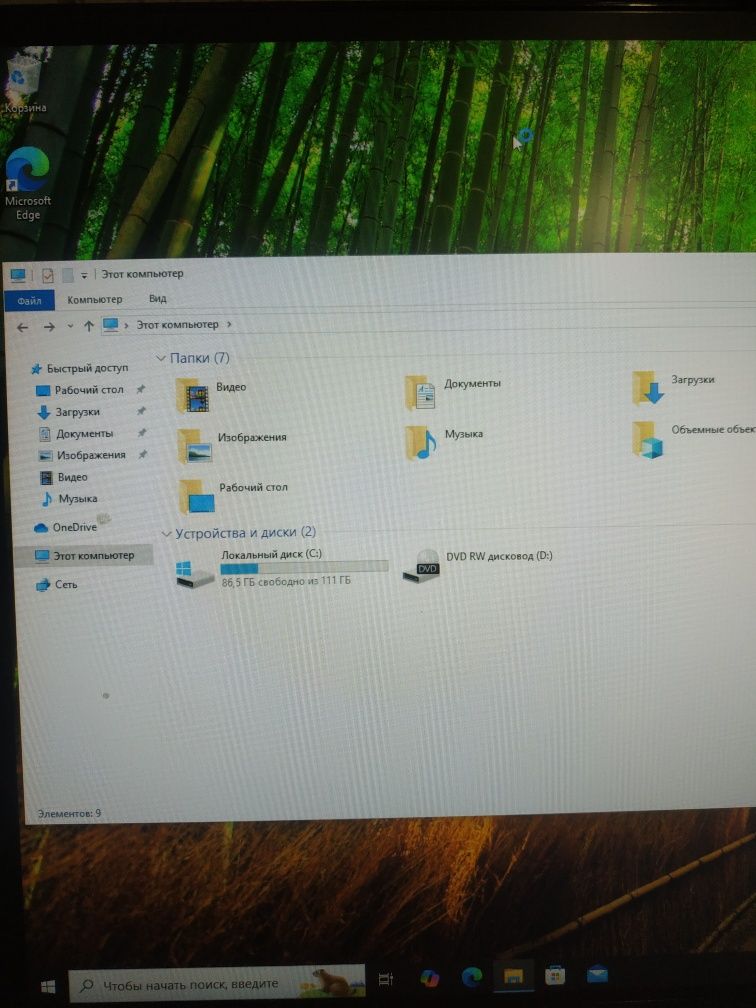Expand the chevron after Этот компьютер breadcrumb
The height and width of the screenshot is (1008, 756).
(x=229, y=324)
